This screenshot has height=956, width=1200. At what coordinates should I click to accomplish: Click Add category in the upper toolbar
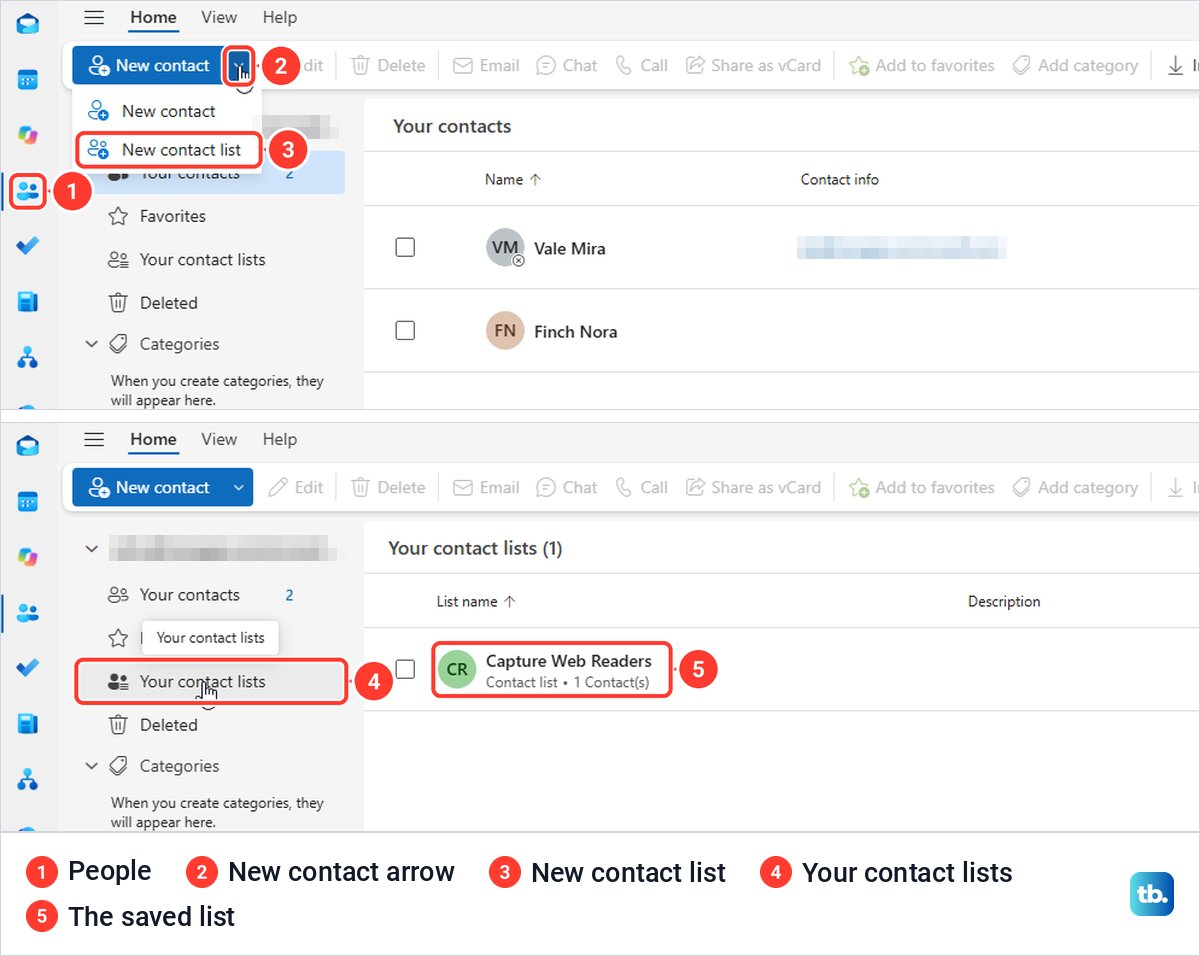coord(1075,65)
